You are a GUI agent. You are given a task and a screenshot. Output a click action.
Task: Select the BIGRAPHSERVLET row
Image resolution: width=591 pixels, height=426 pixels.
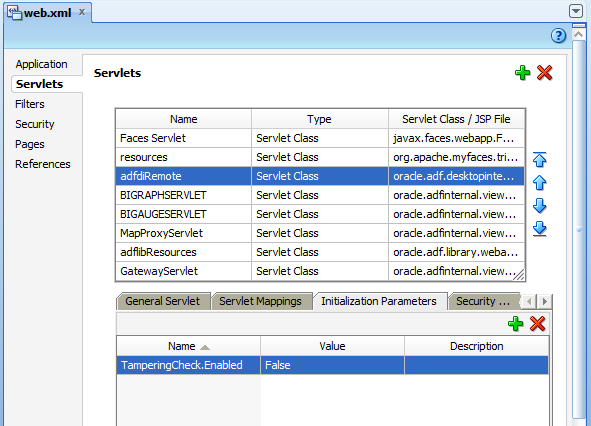tap(320, 195)
